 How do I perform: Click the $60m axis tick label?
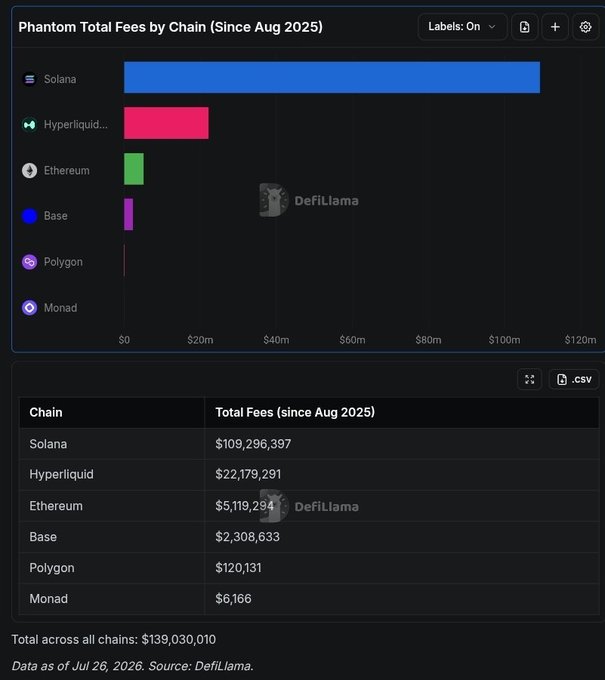(352, 340)
